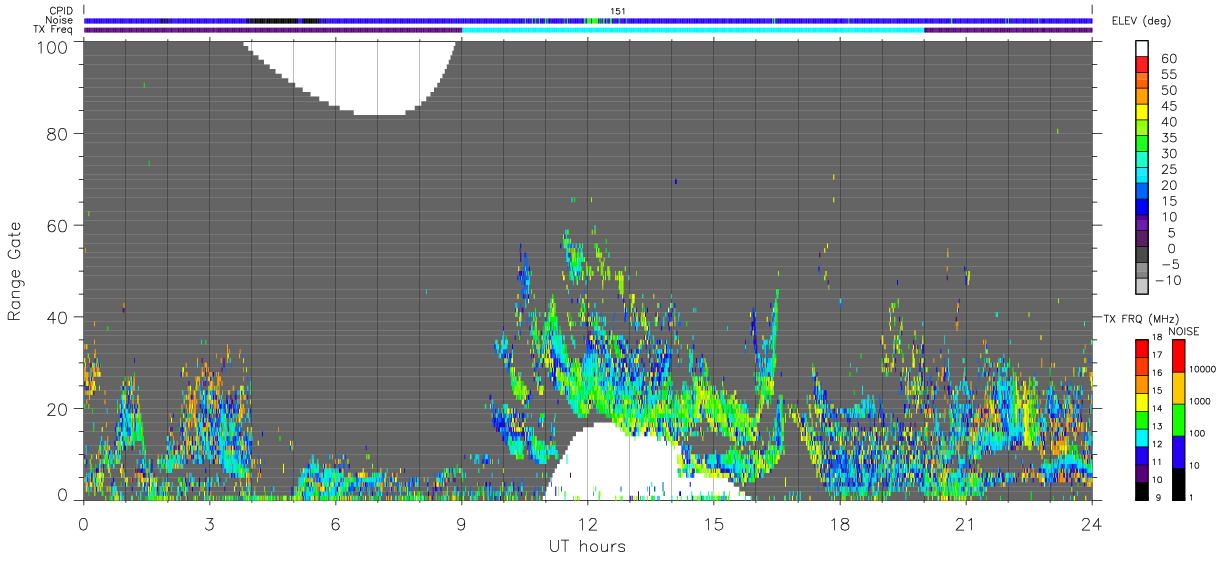Click the green segment of the NOISE colorbar
This screenshot has height=567, width=1228.
coord(1178,419)
